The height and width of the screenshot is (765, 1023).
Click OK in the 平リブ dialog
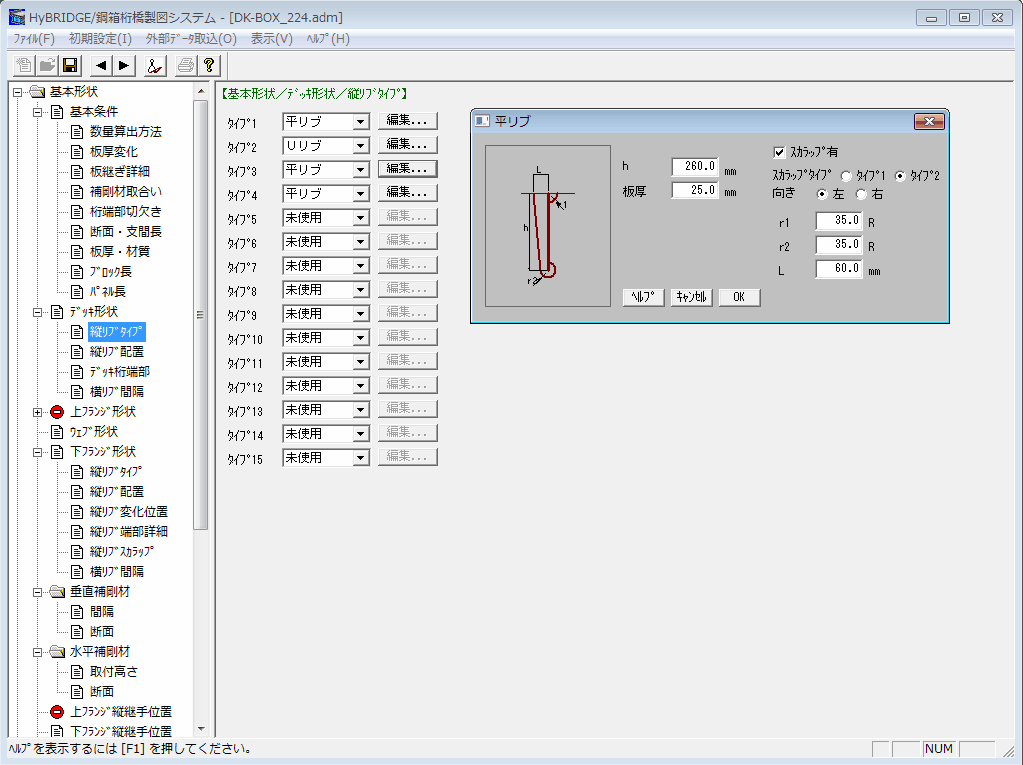pyautogui.click(x=739, y=297)
